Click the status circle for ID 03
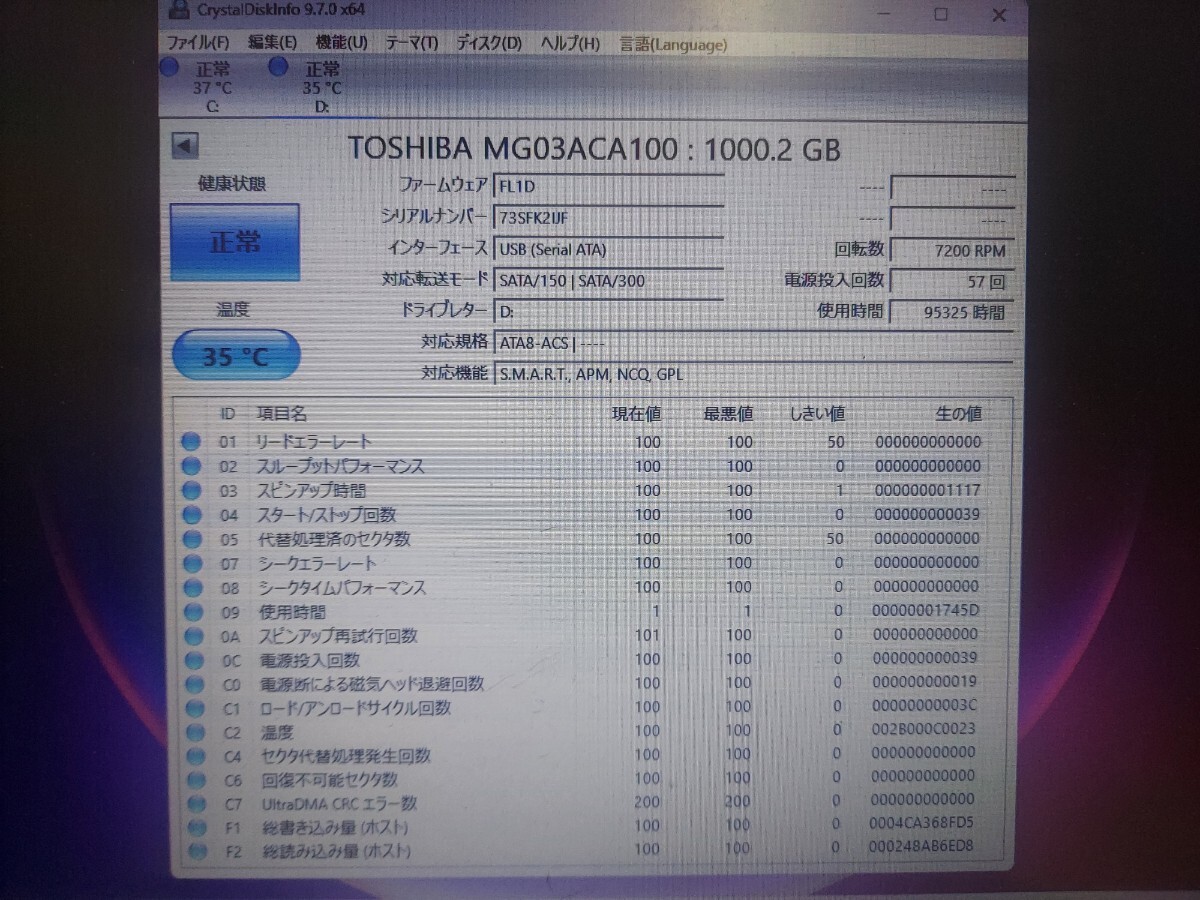Screen dimensions: 1200x900 (x=191, y=490)
